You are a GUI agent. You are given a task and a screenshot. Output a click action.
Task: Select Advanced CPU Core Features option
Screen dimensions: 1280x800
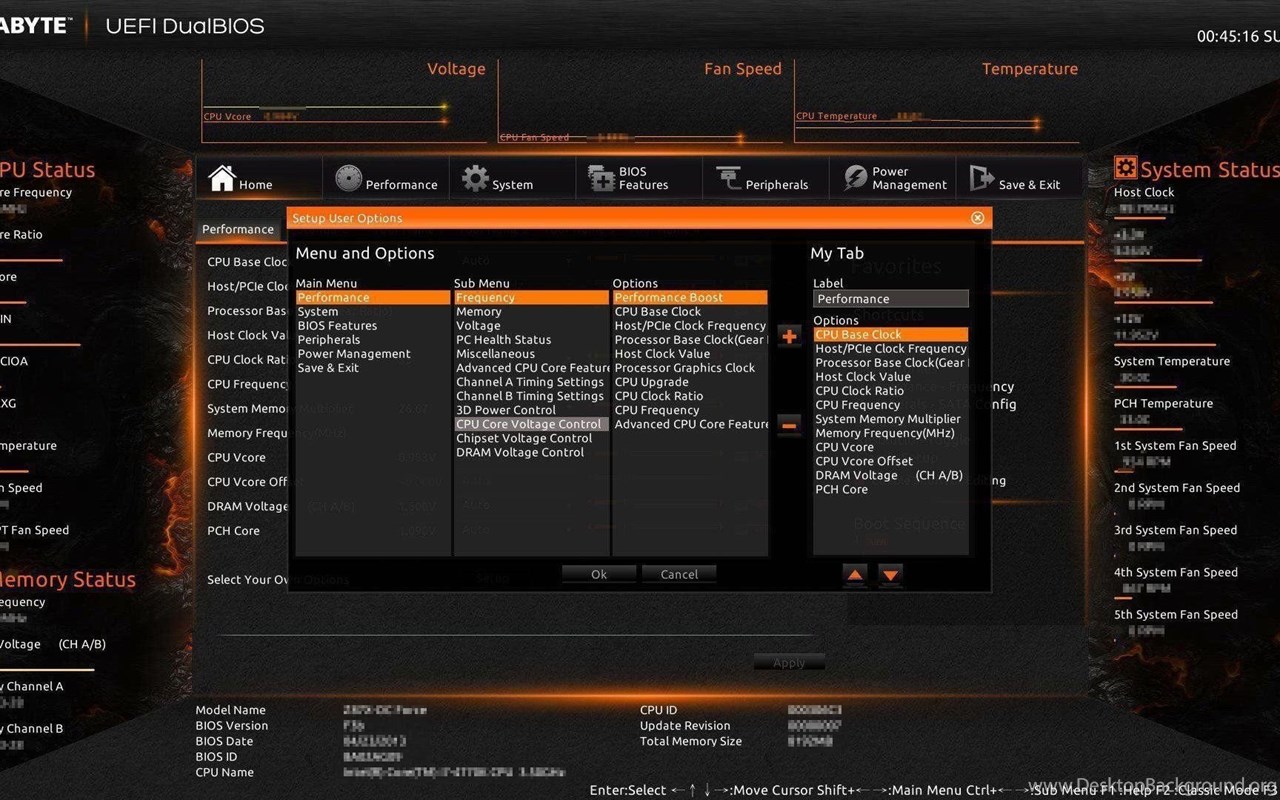(690, 424)
